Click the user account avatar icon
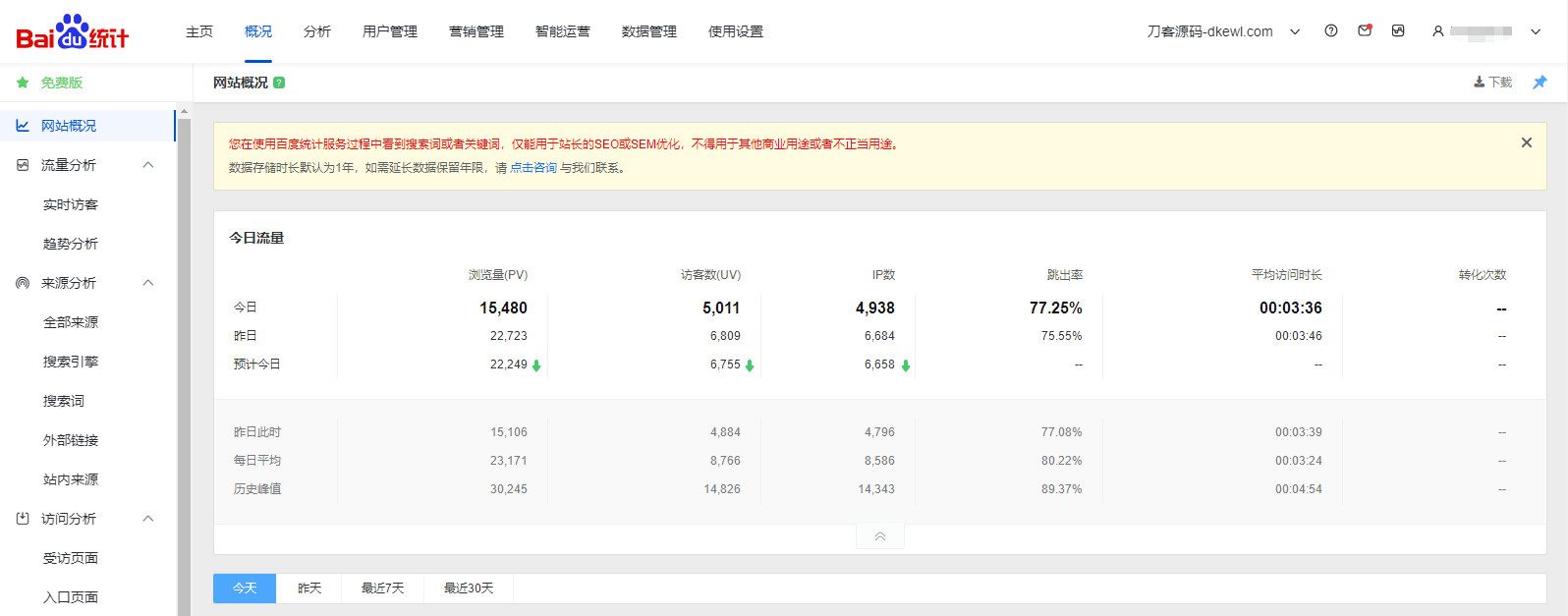Viewport: 1568px width, 616px height. click(x=1438, y=31)
